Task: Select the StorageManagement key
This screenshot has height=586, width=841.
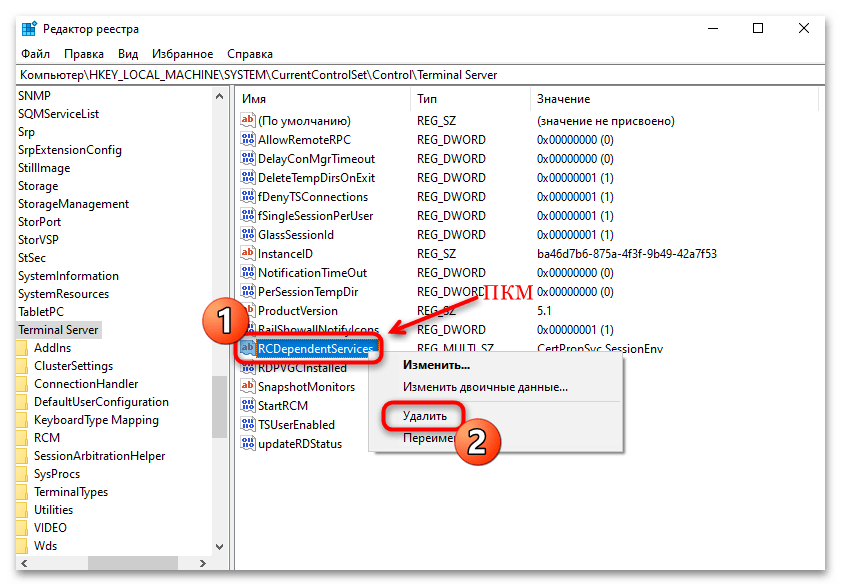Action: [x=73, y=204]
